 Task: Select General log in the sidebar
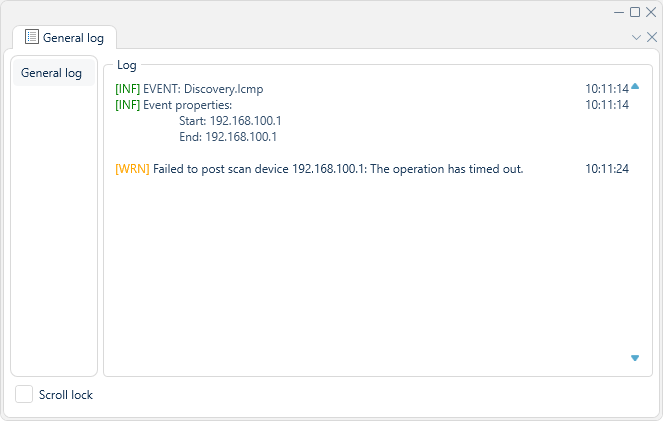(54, 73)
